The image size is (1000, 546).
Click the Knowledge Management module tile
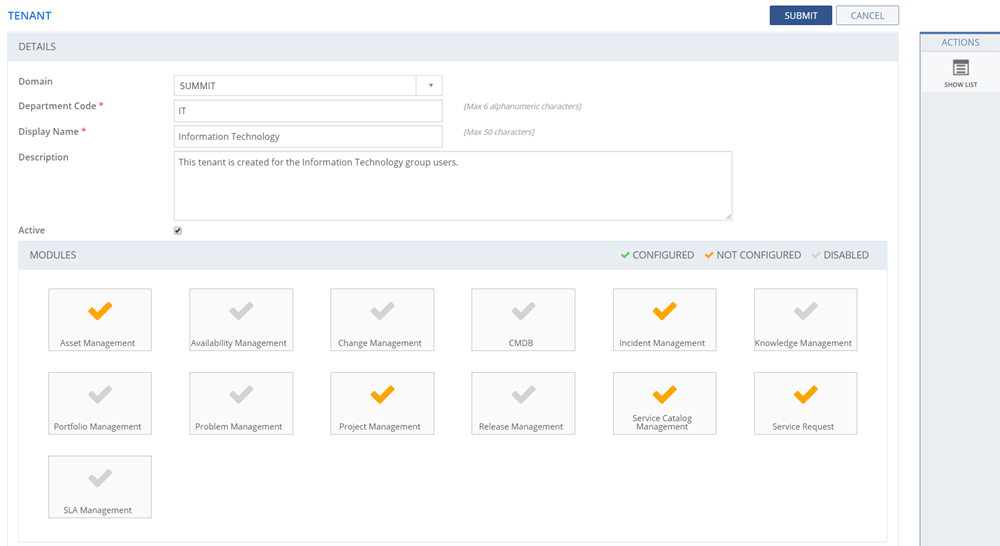click(805, 319)
